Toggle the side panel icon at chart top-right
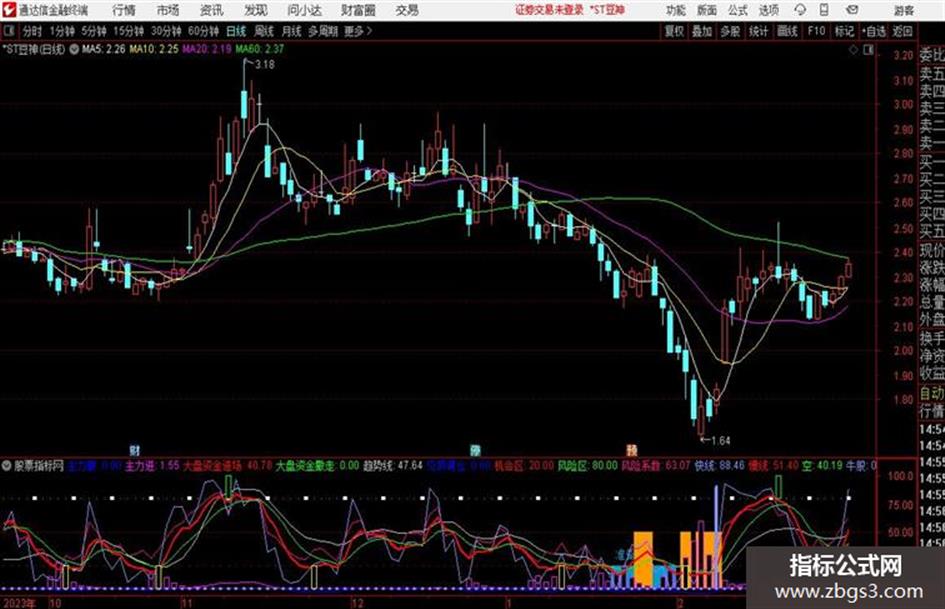Screen dimensions: 945x609 868,50
